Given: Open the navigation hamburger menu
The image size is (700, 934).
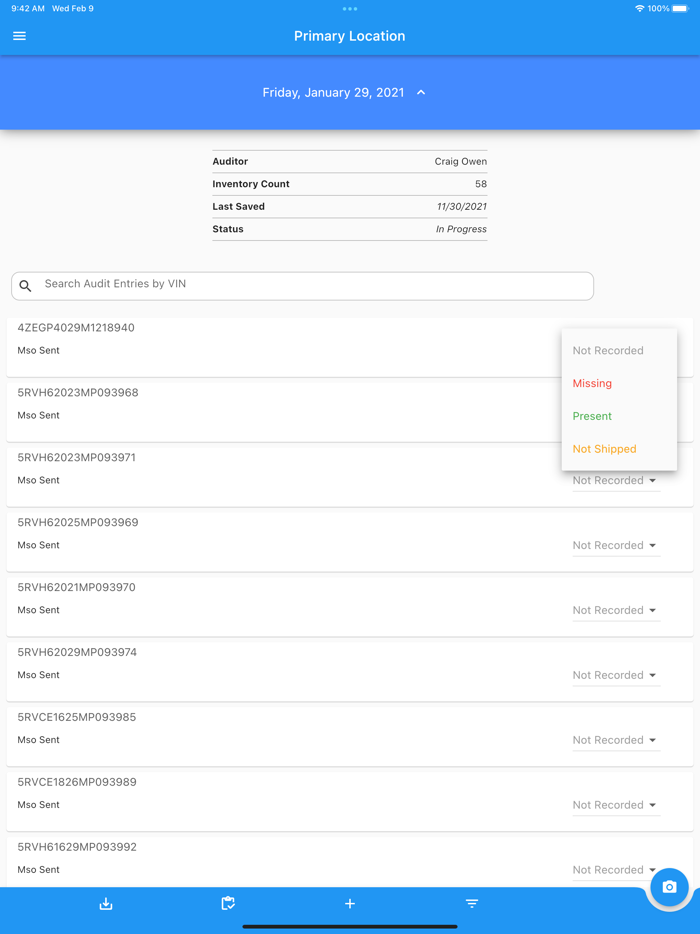Looking at the screenshot, I should 19,35.
